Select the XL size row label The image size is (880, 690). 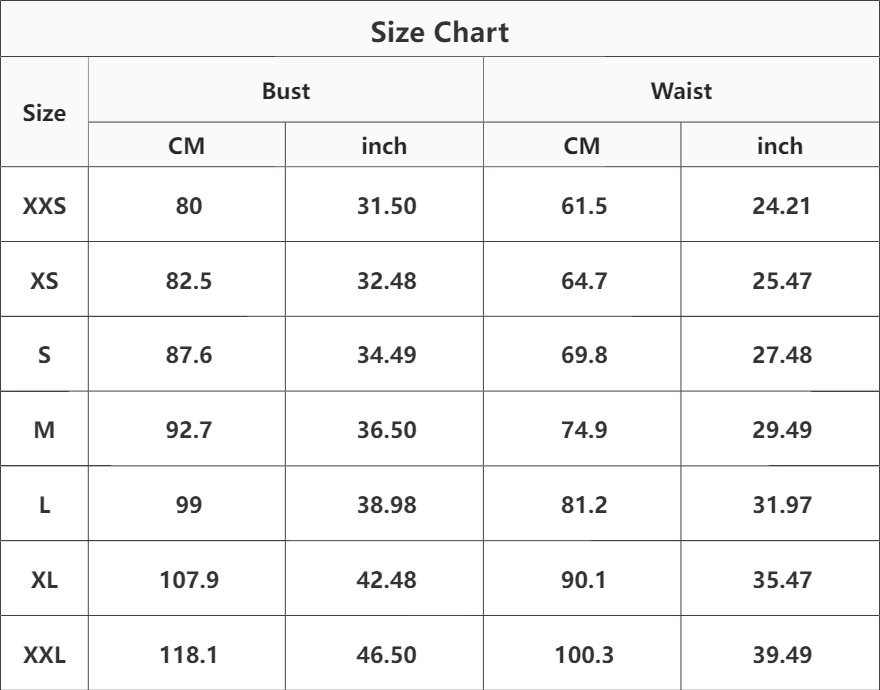click(45, 580)
